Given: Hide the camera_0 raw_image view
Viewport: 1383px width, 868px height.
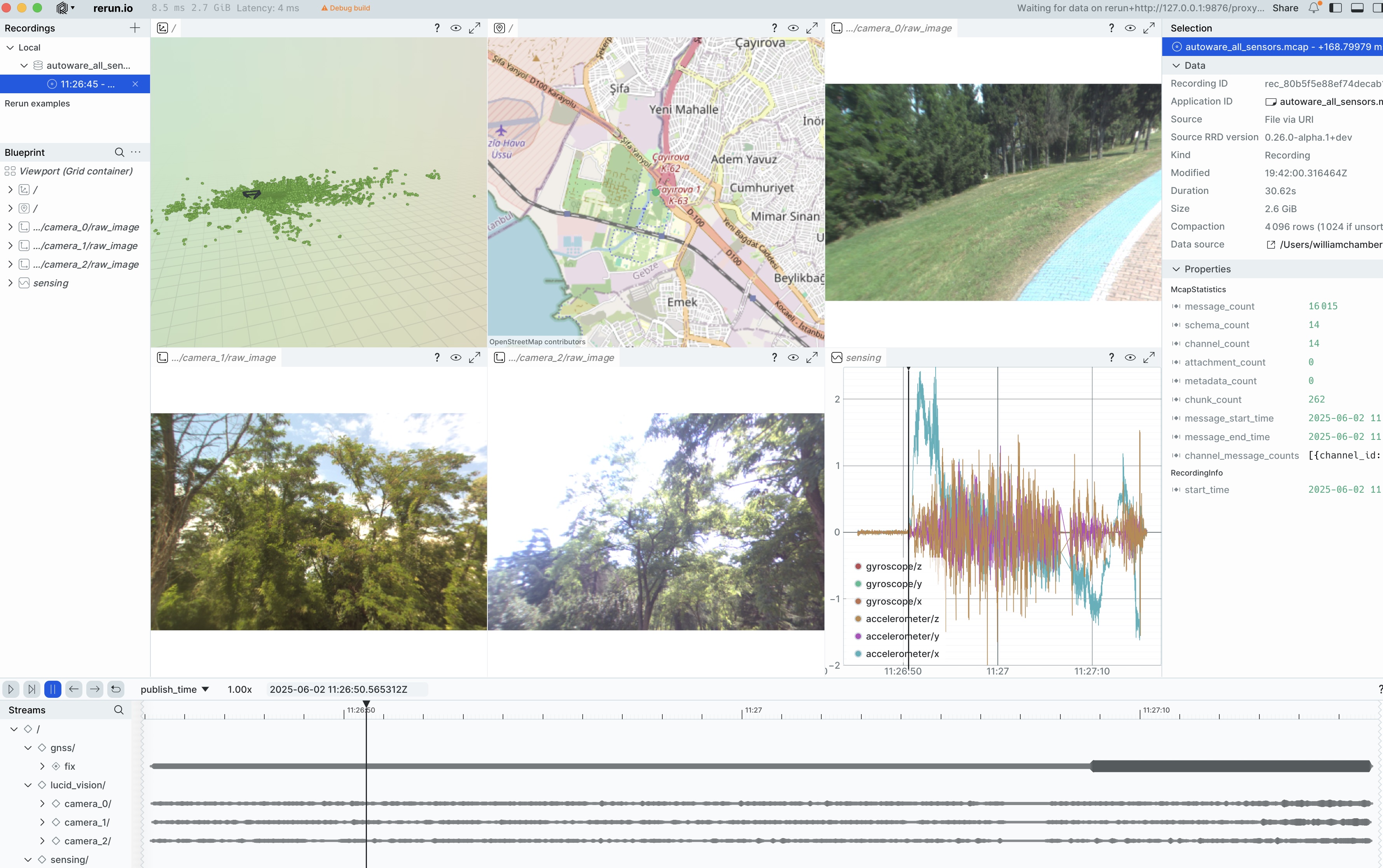Looking at the screenshot, I should (1130, 28).
